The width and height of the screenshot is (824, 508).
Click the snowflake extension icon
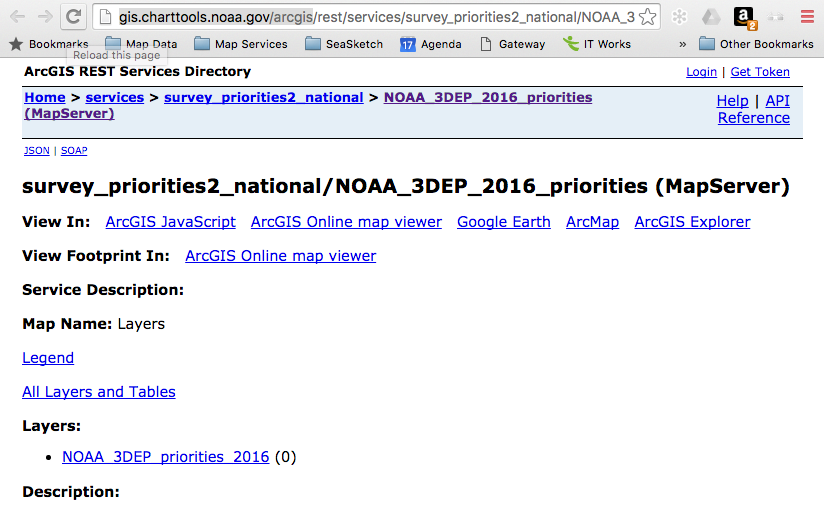tap(680, 17)
